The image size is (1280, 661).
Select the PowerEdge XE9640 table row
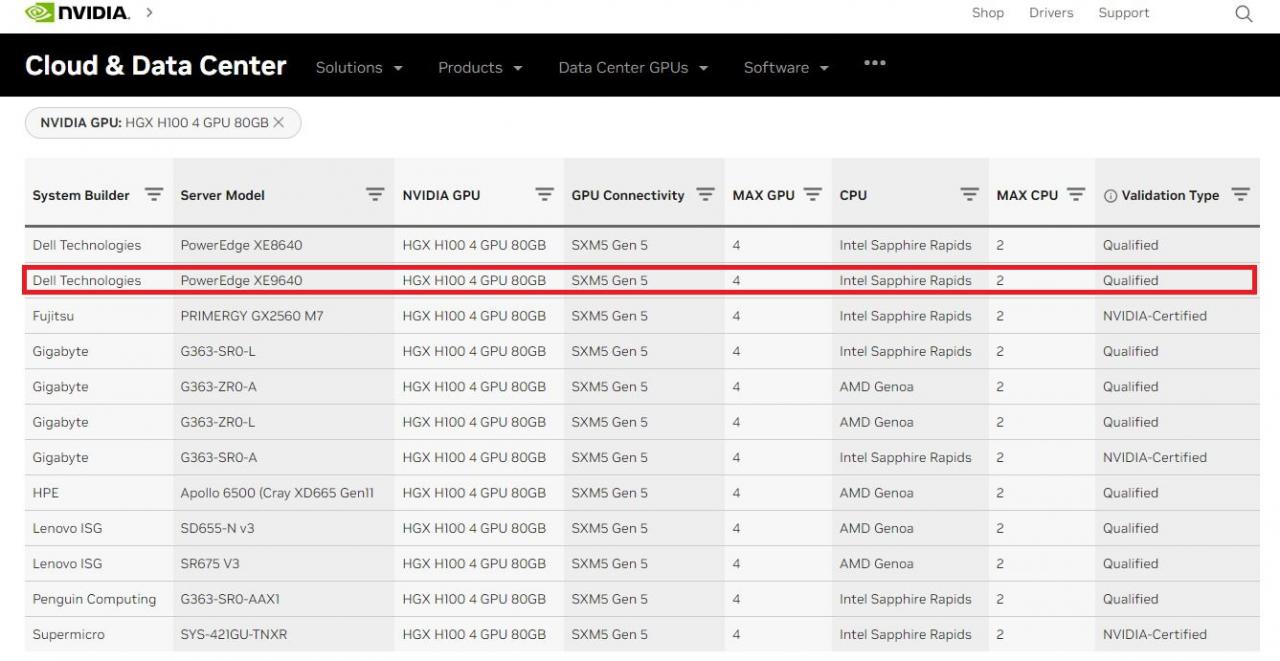(x=640, y=280)
